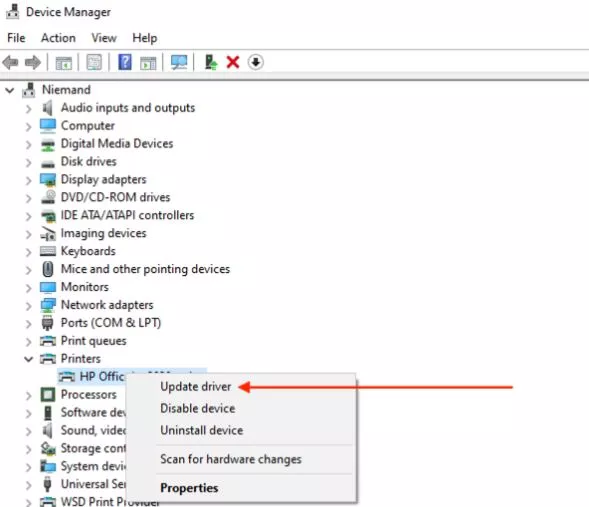Click the Forward arrow toolbar icon
589x507 pixels.
[33, 62]
